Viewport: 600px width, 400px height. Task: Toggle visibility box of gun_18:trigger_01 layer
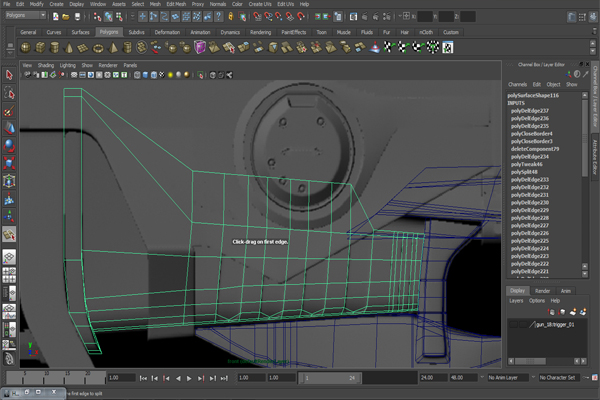514,325
